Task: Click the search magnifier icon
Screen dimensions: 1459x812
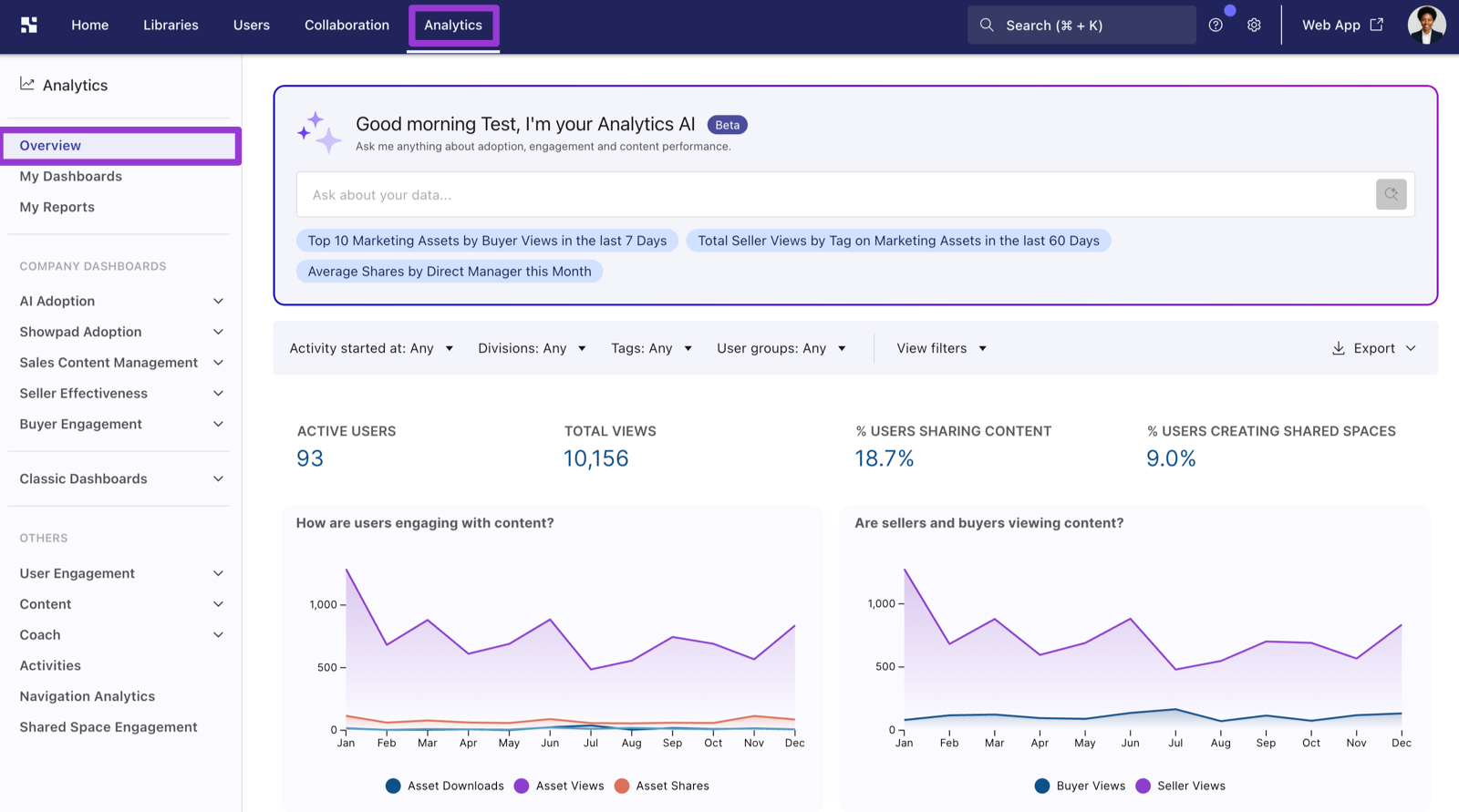Action: (x=987, y=25)
